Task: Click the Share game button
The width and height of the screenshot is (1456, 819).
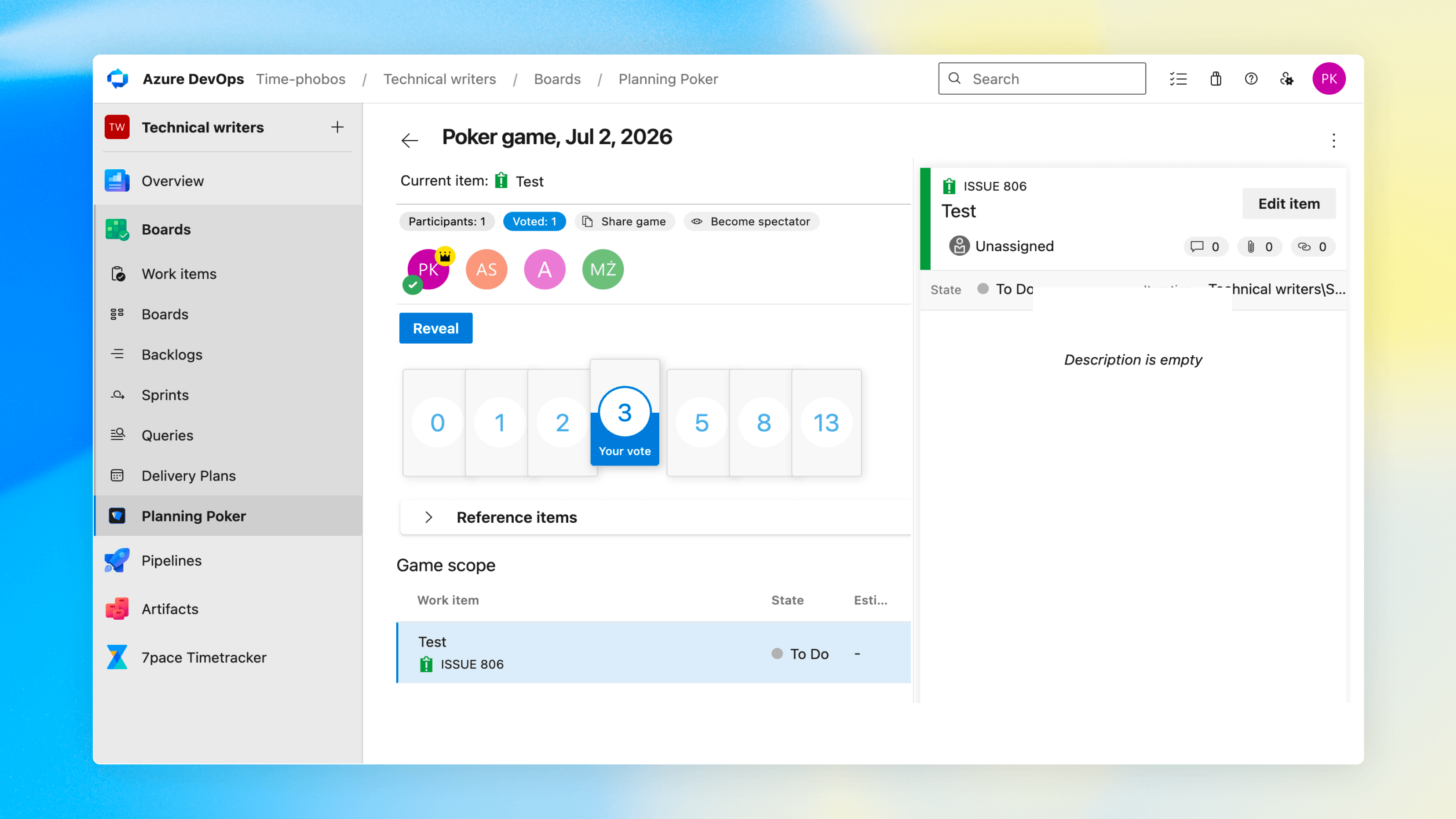Action: pyautogui.click(x=624, y=222)
